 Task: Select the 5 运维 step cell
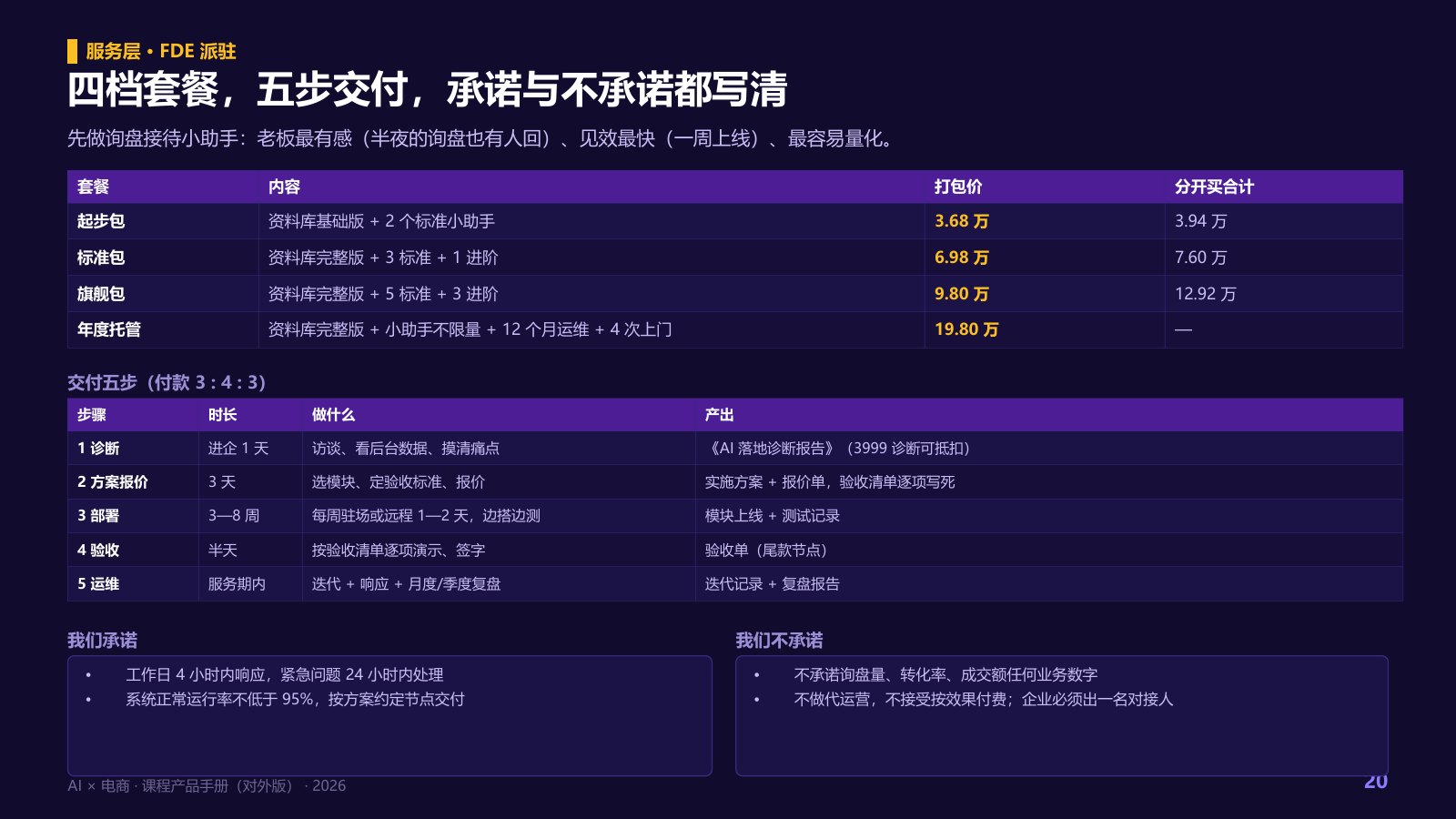pyautogui.click(x=133, y=584)
